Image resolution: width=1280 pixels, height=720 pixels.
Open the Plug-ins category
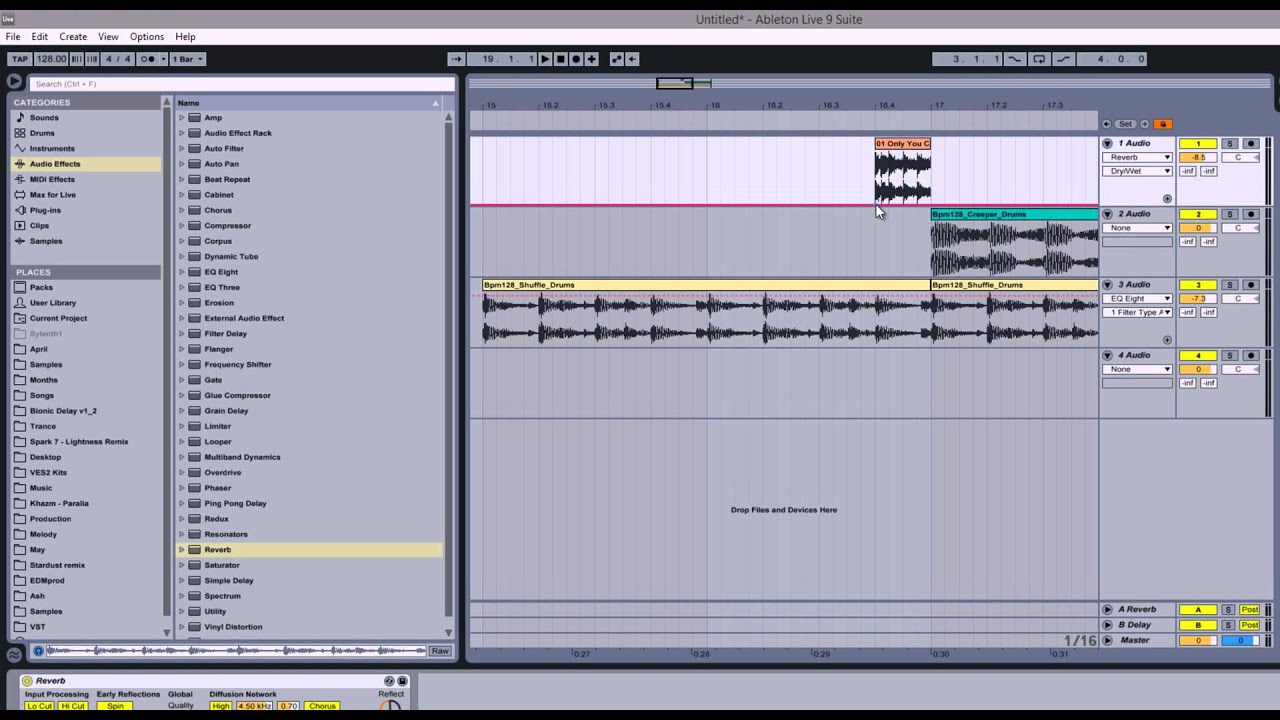tap(45, 210)
